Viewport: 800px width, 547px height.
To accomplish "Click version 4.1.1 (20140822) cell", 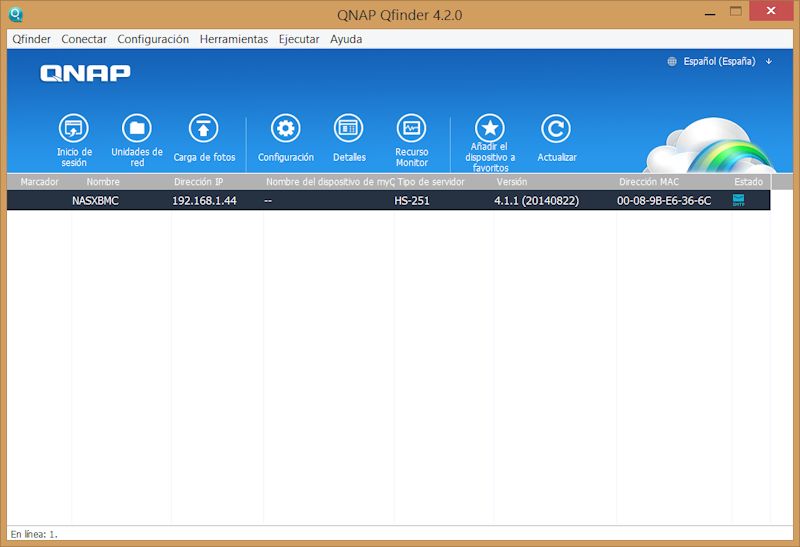I will [x=537, y=201].
